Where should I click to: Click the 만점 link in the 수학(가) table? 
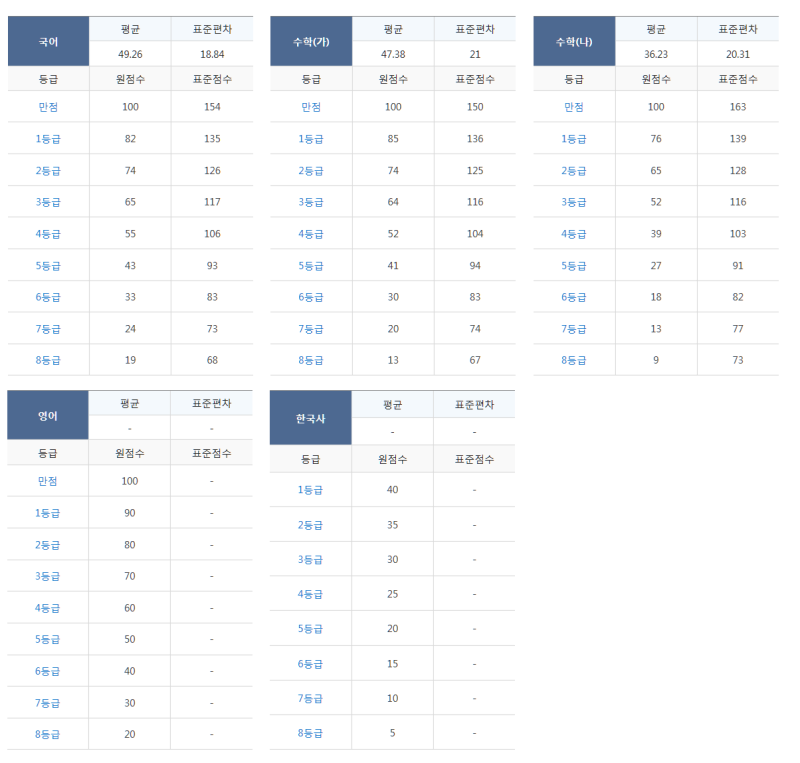(311, 107)
